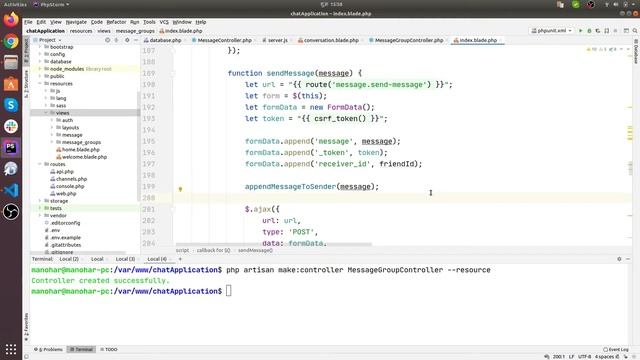Expand the node_modules folder
The width and height of the screenshot is (640, 360).
40,69
